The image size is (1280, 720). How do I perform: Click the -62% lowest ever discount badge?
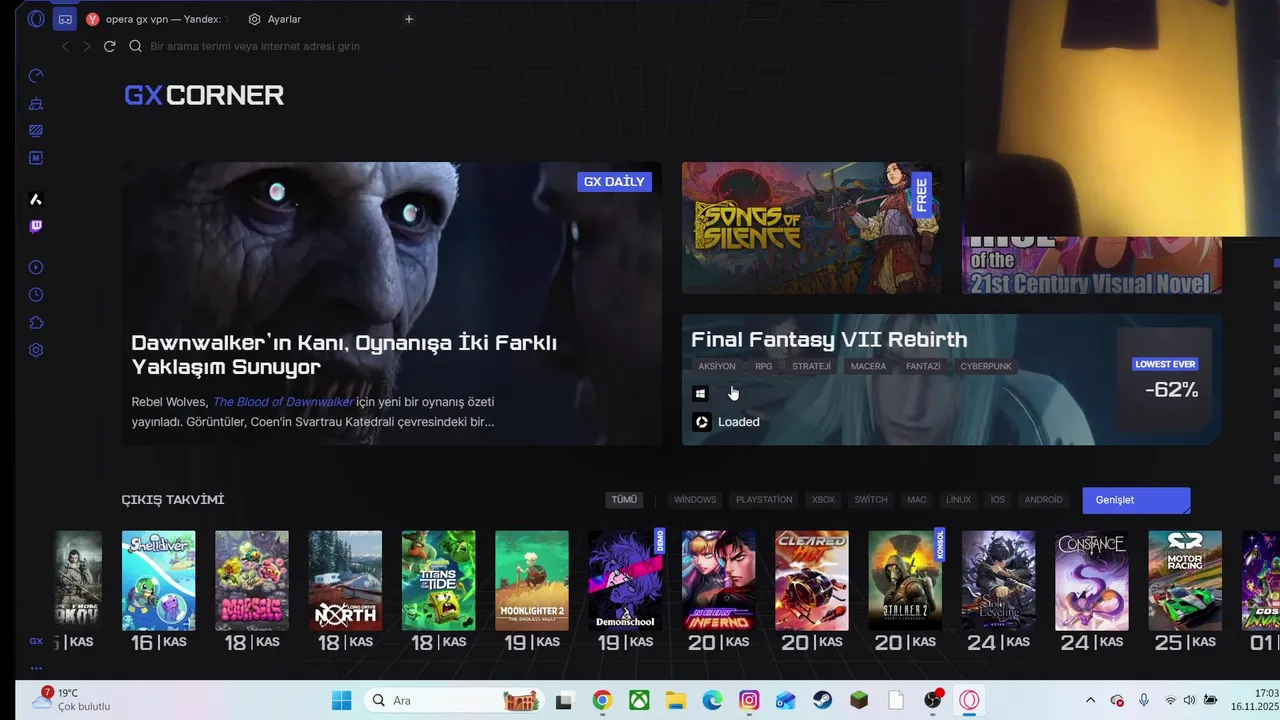pyautogui.click(x=1165, y=380)
